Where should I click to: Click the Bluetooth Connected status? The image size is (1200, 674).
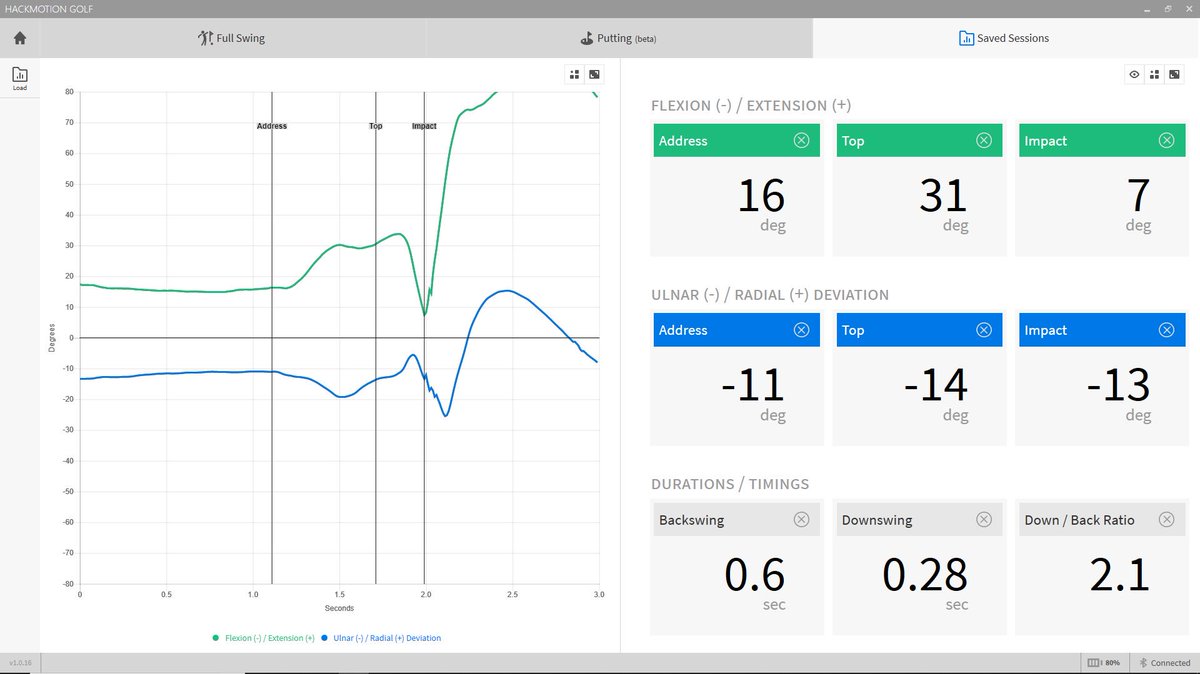(x=1164, y=663)
